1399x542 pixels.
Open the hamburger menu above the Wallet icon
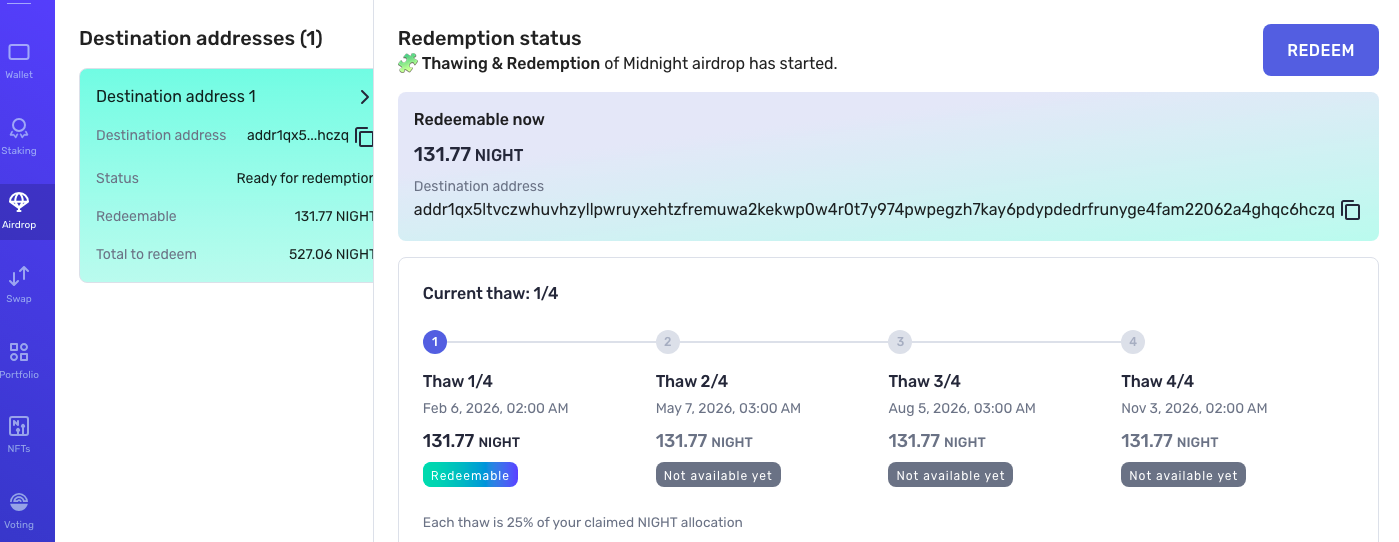click(18, 4)
